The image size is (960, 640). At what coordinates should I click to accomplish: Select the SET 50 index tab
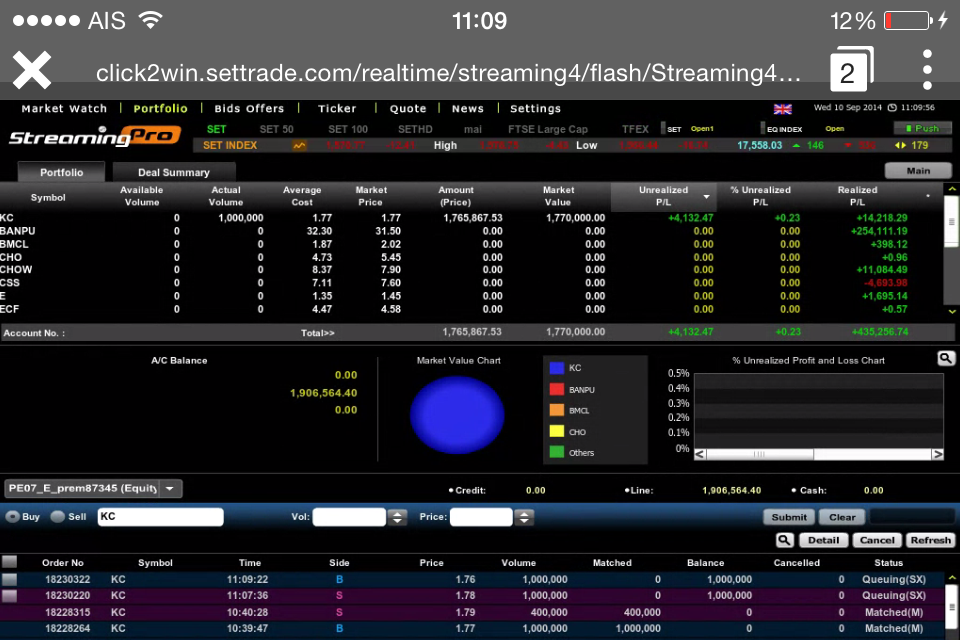coord(276,129)
